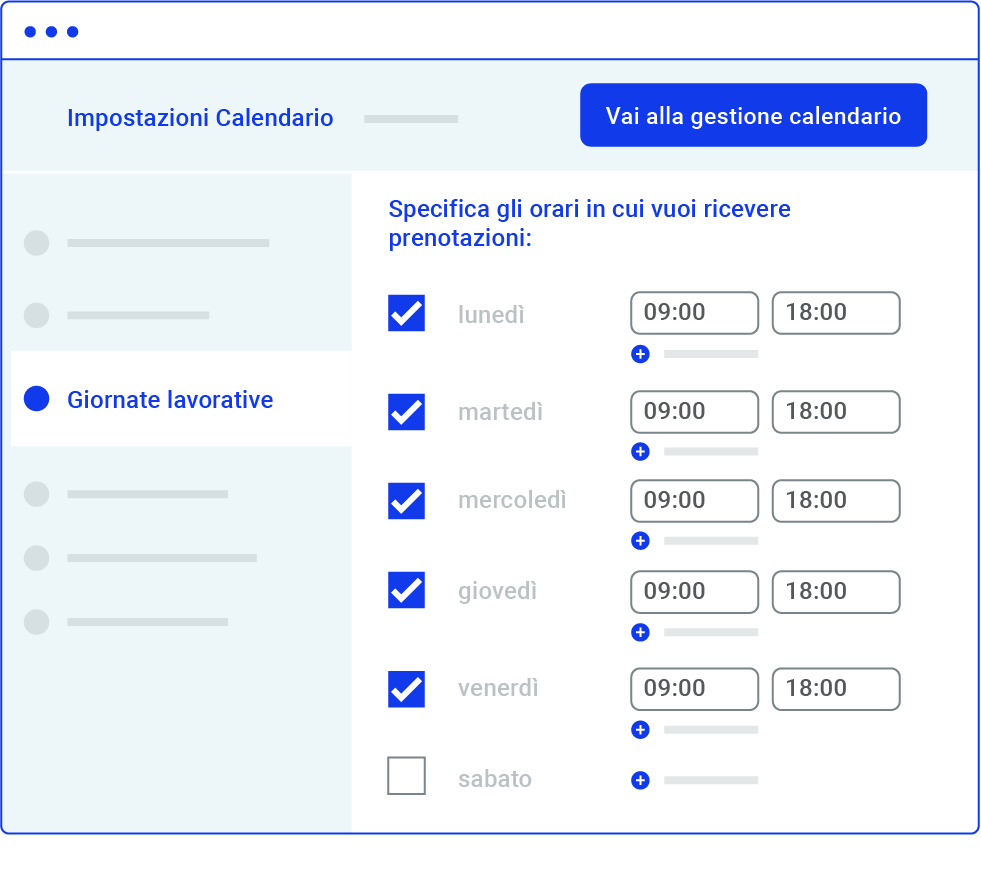Image resolution: width=981 pixels, height=881 pixels.
Task: Click the first gray circle icon in sidebar
Action: click(x=36, y=243)
